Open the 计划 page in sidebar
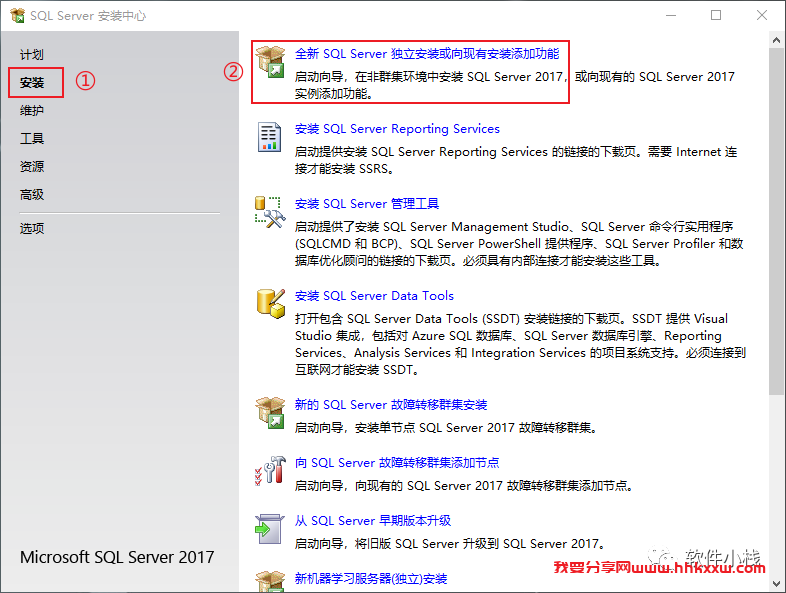This screenshot has height=593, width=786. [32, 55]
